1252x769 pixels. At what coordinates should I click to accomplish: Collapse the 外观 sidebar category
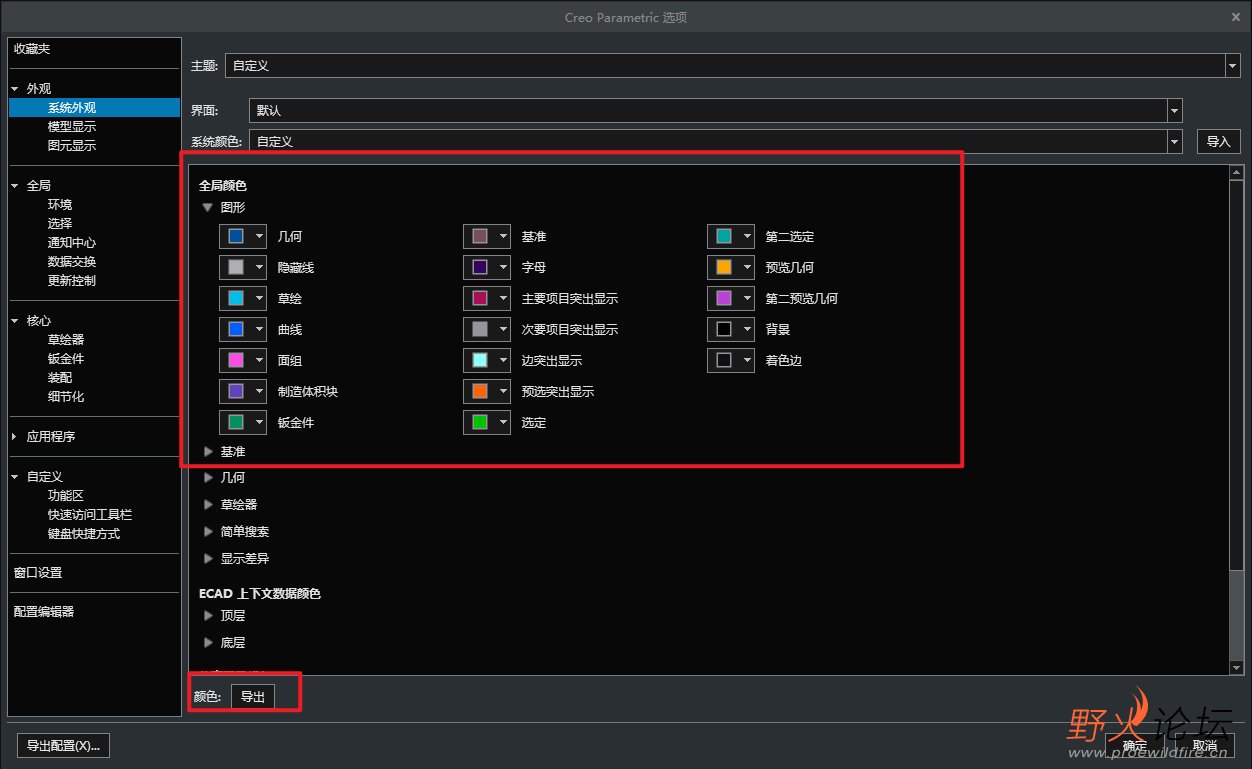click(15, 89)
